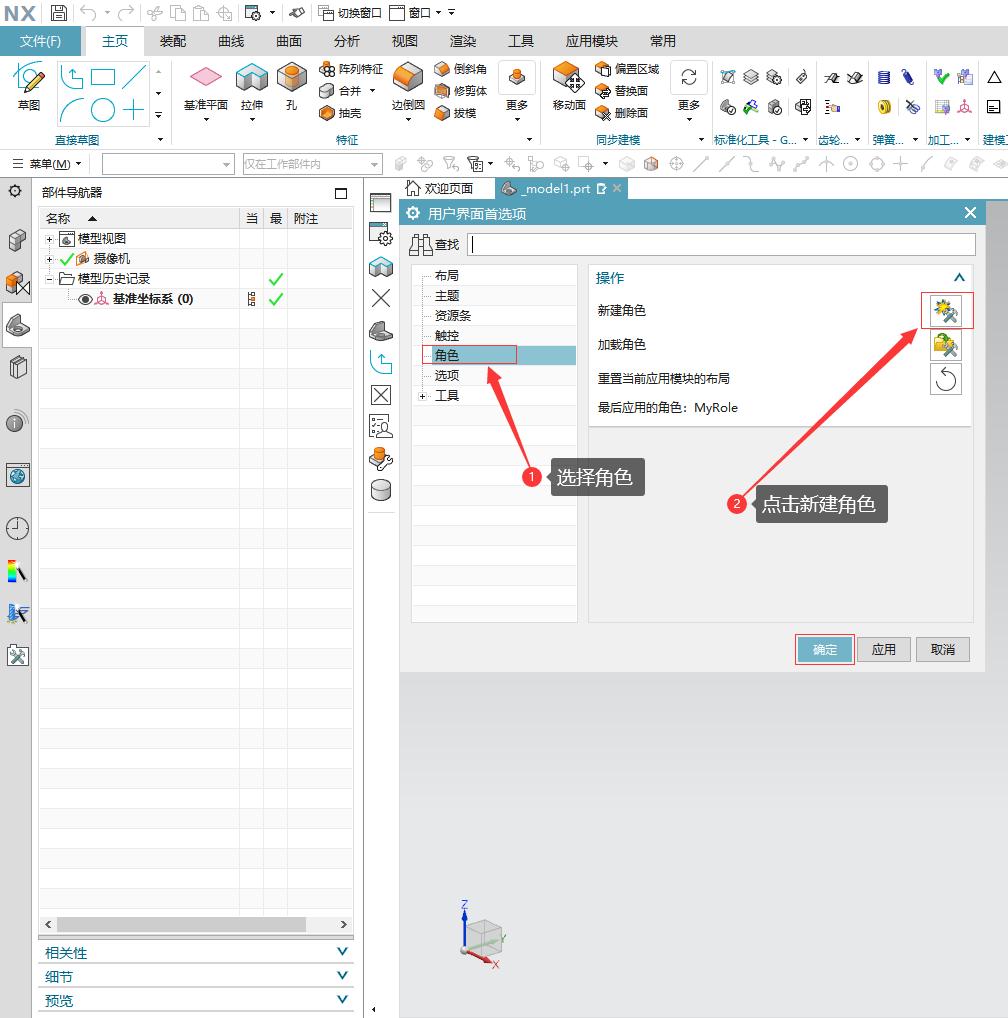Click the 移动面 (Move Face) icon
The image size is (1008, 1018).
tap(568, 79)
